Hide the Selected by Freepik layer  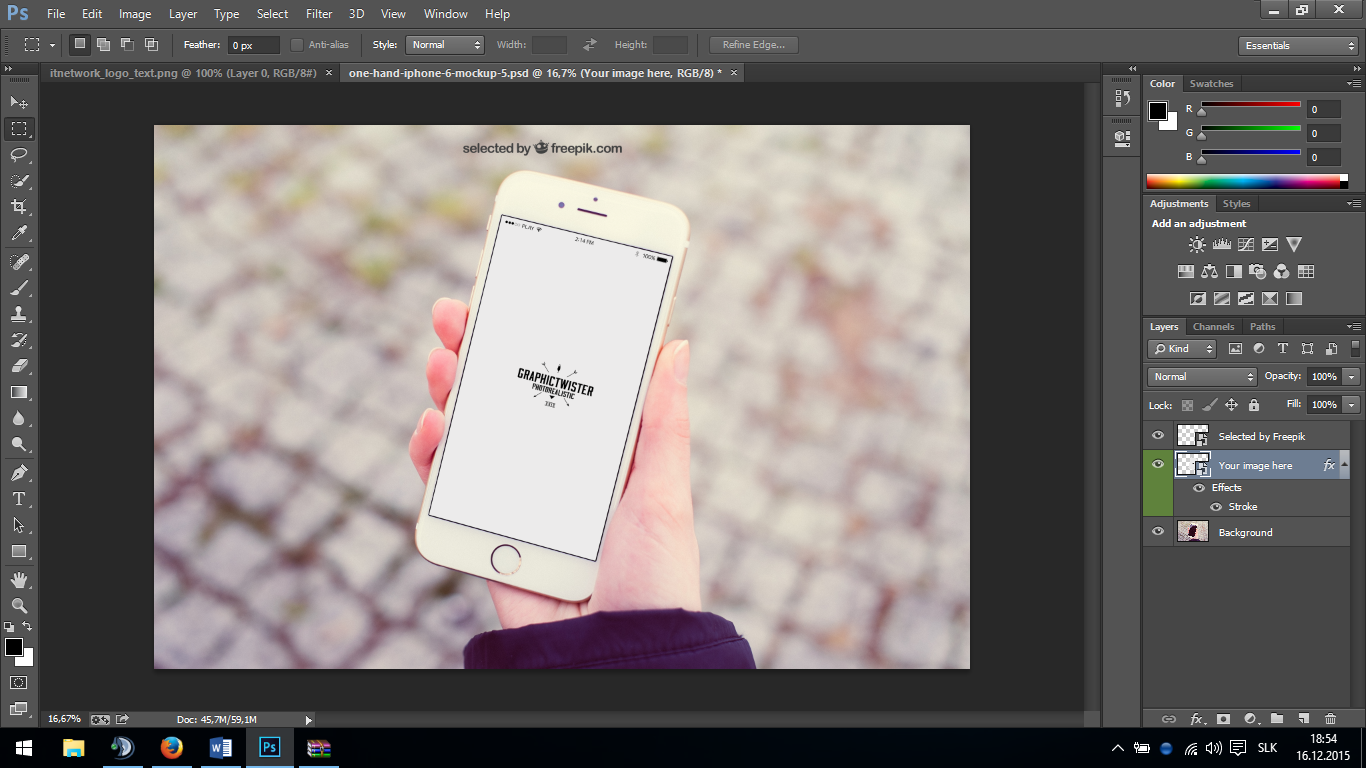coord(1158,436)
